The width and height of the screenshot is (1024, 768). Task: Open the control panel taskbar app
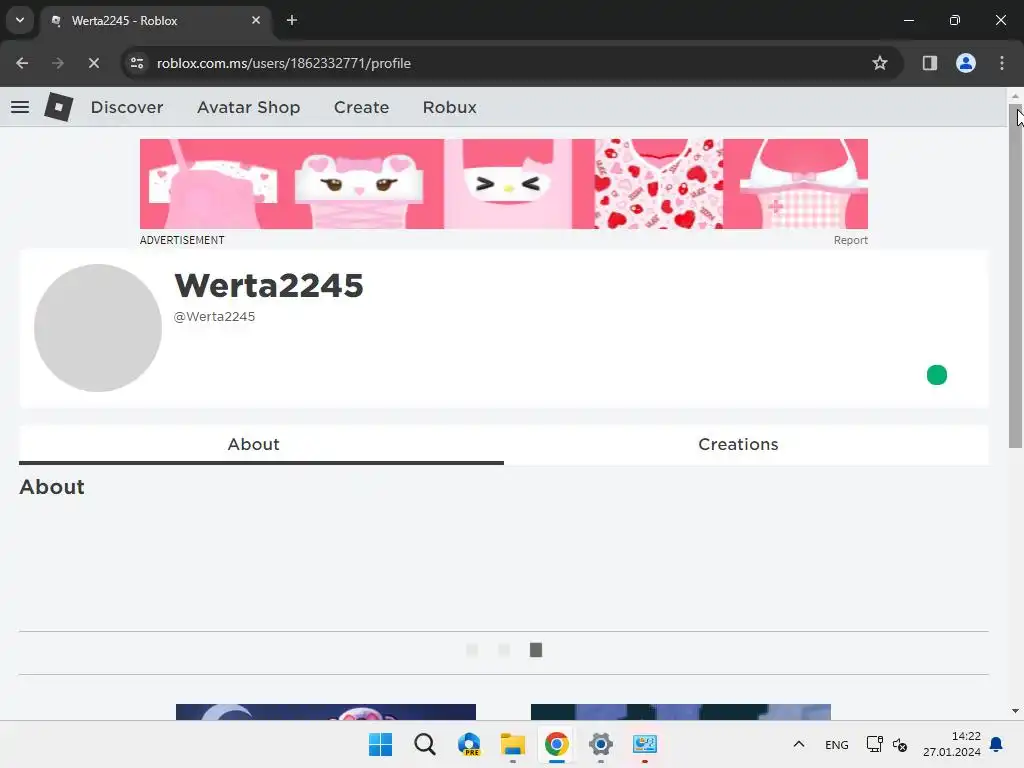tap(645, 744)
